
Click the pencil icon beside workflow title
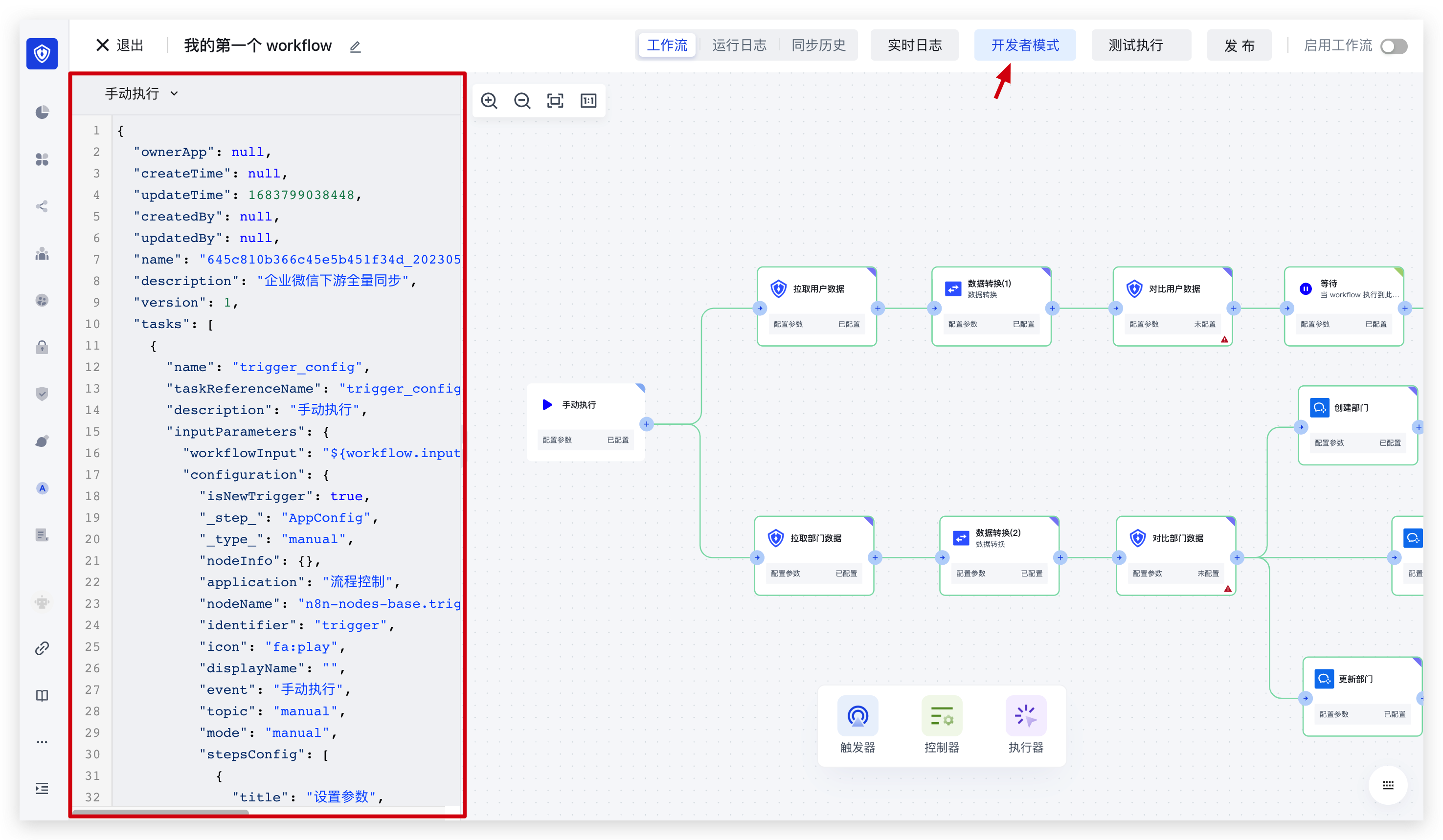click(355, 47)
